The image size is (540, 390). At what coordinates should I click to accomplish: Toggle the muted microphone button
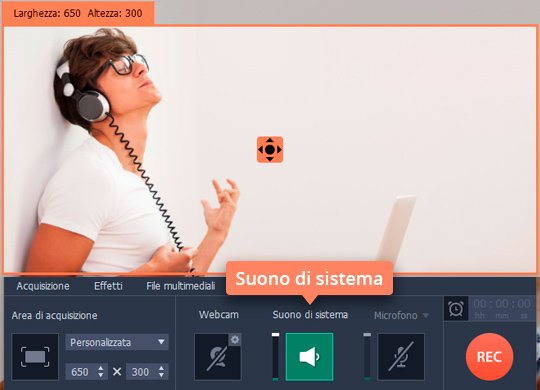[401, 357]
